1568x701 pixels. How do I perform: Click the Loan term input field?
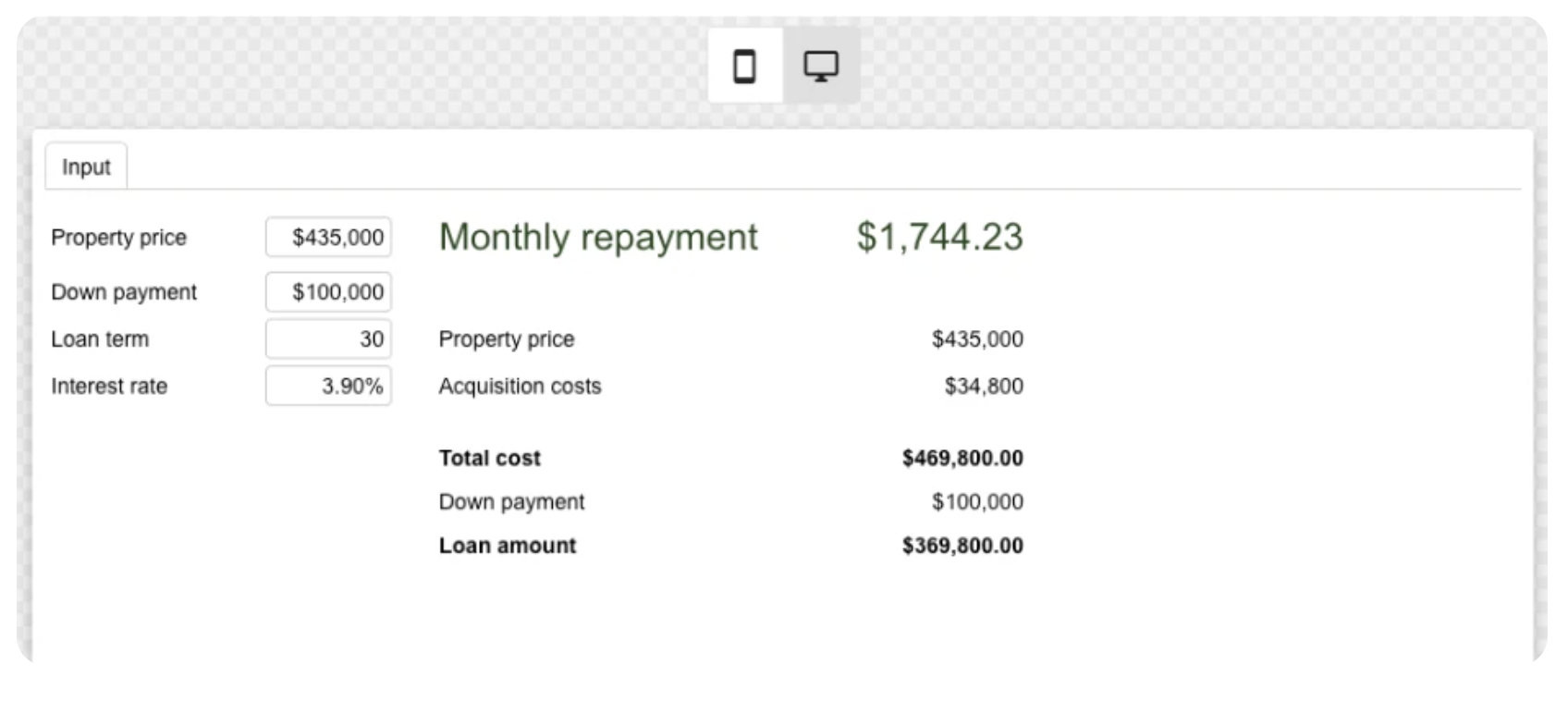(328, 339)
